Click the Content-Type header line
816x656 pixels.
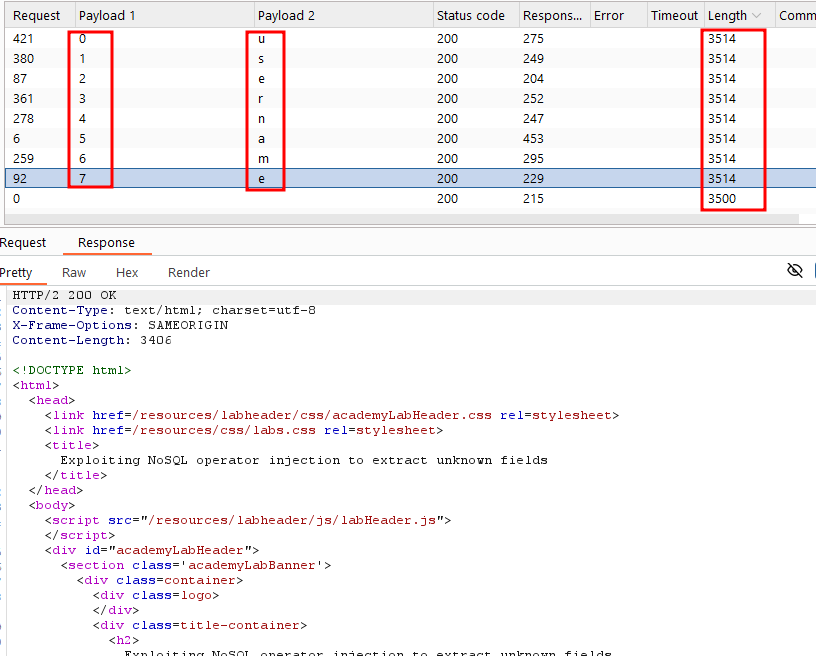point(164,310)
